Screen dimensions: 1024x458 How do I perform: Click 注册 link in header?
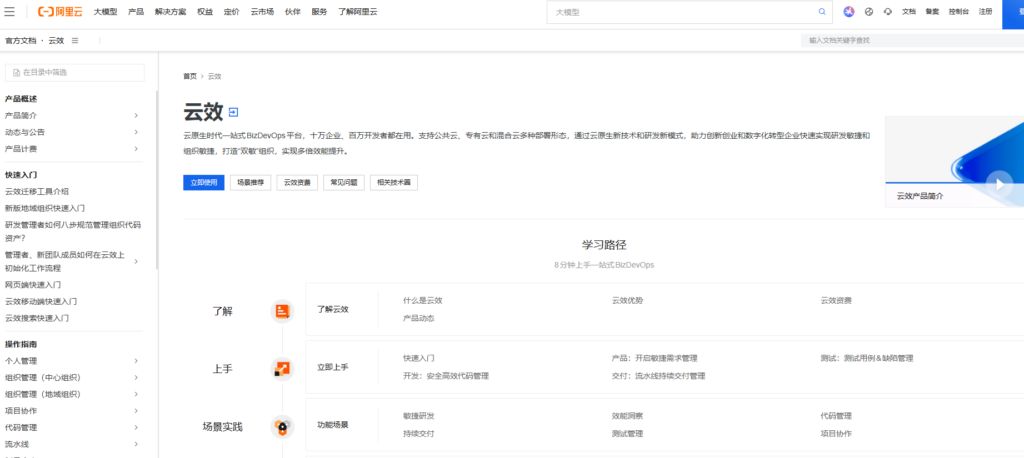(x=985, y=12)
